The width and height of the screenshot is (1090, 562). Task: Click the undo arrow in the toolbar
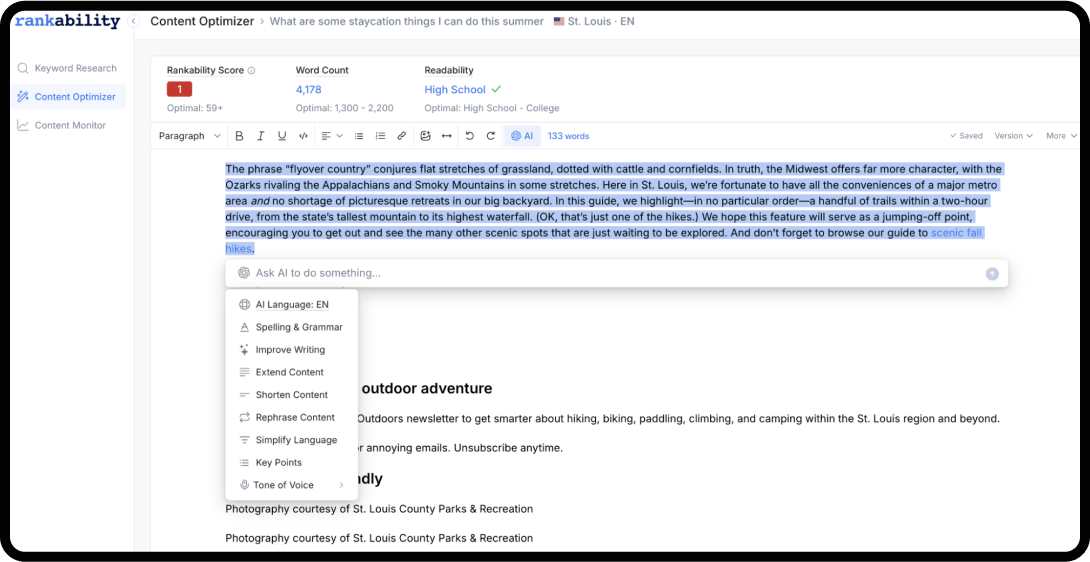pos(469,136)
